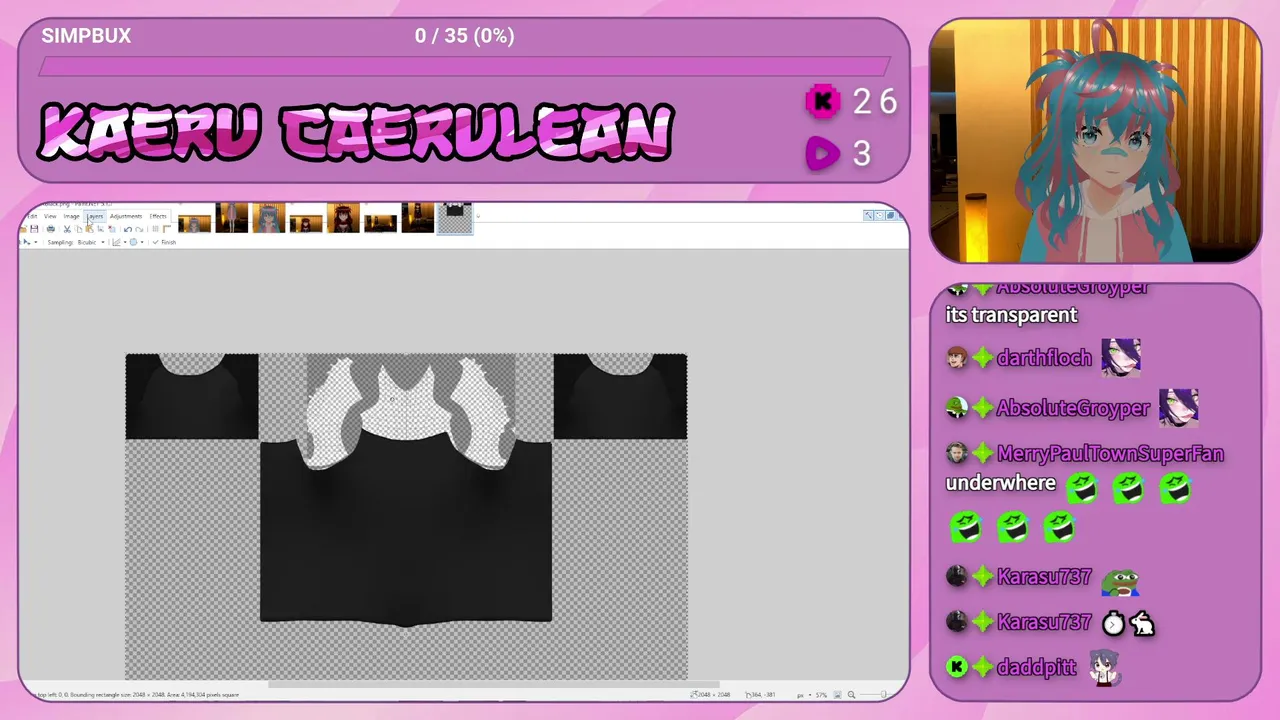Screen dimensions: 1280x720
Task: Click the 'underwhere' chat message text
Action: [x=1001, y=483]
